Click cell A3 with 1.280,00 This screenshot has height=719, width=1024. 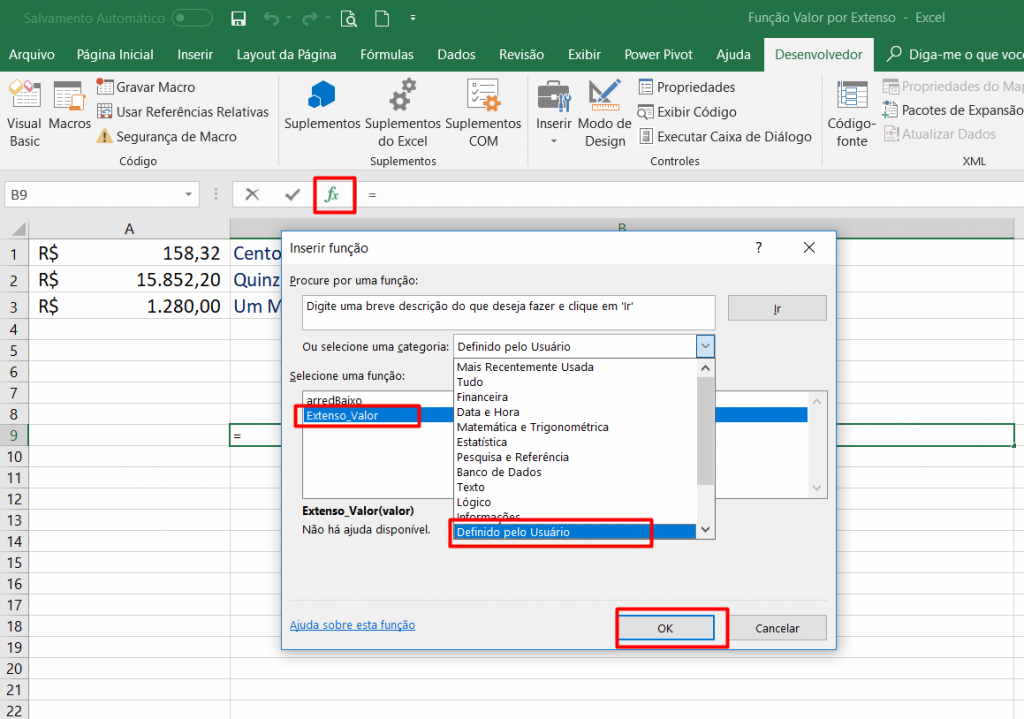click(x=129, y=306)
